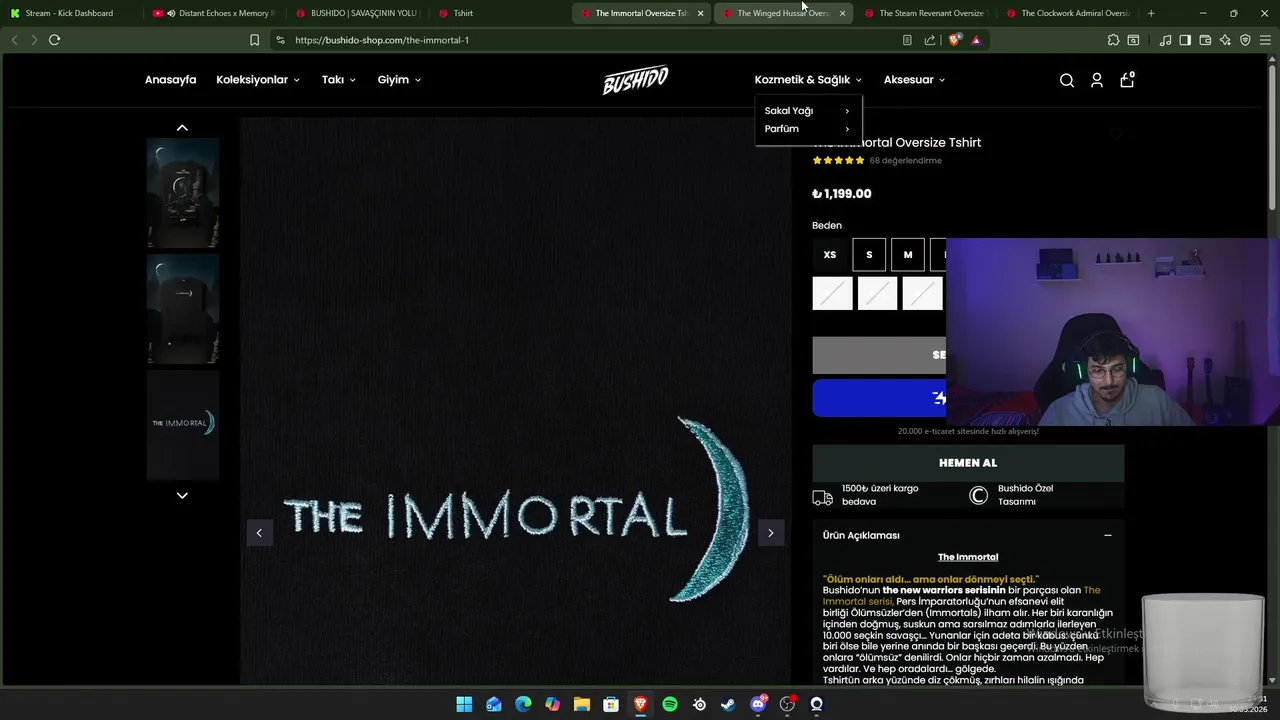Open Spotify from the taskbar
The image size is (1280, 720).
pyautogui.click(x=670, y=704)
